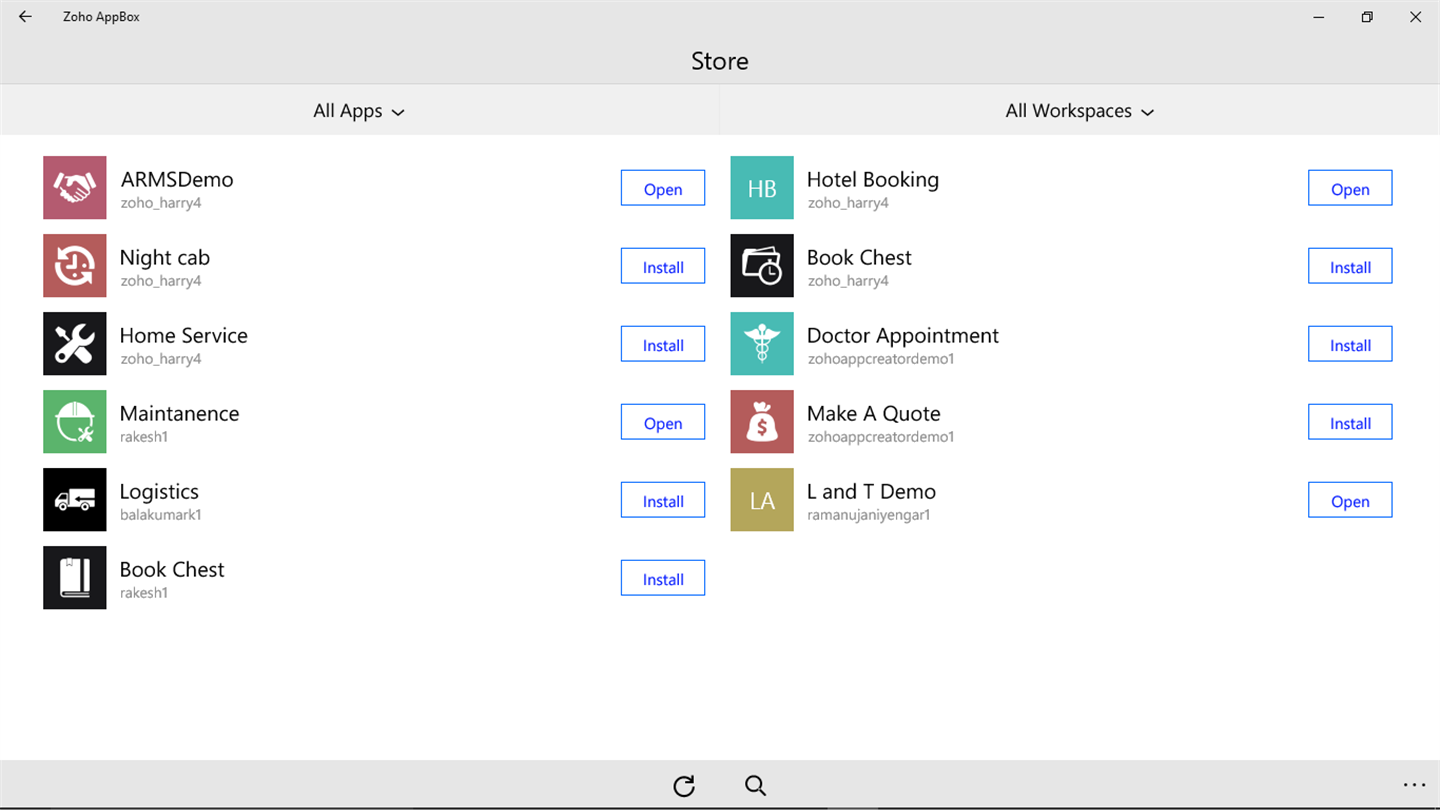Select the Night cab app title
The width and height of the screenshot is (1440, 810).
pyautogui.click(x=165, y=258)
